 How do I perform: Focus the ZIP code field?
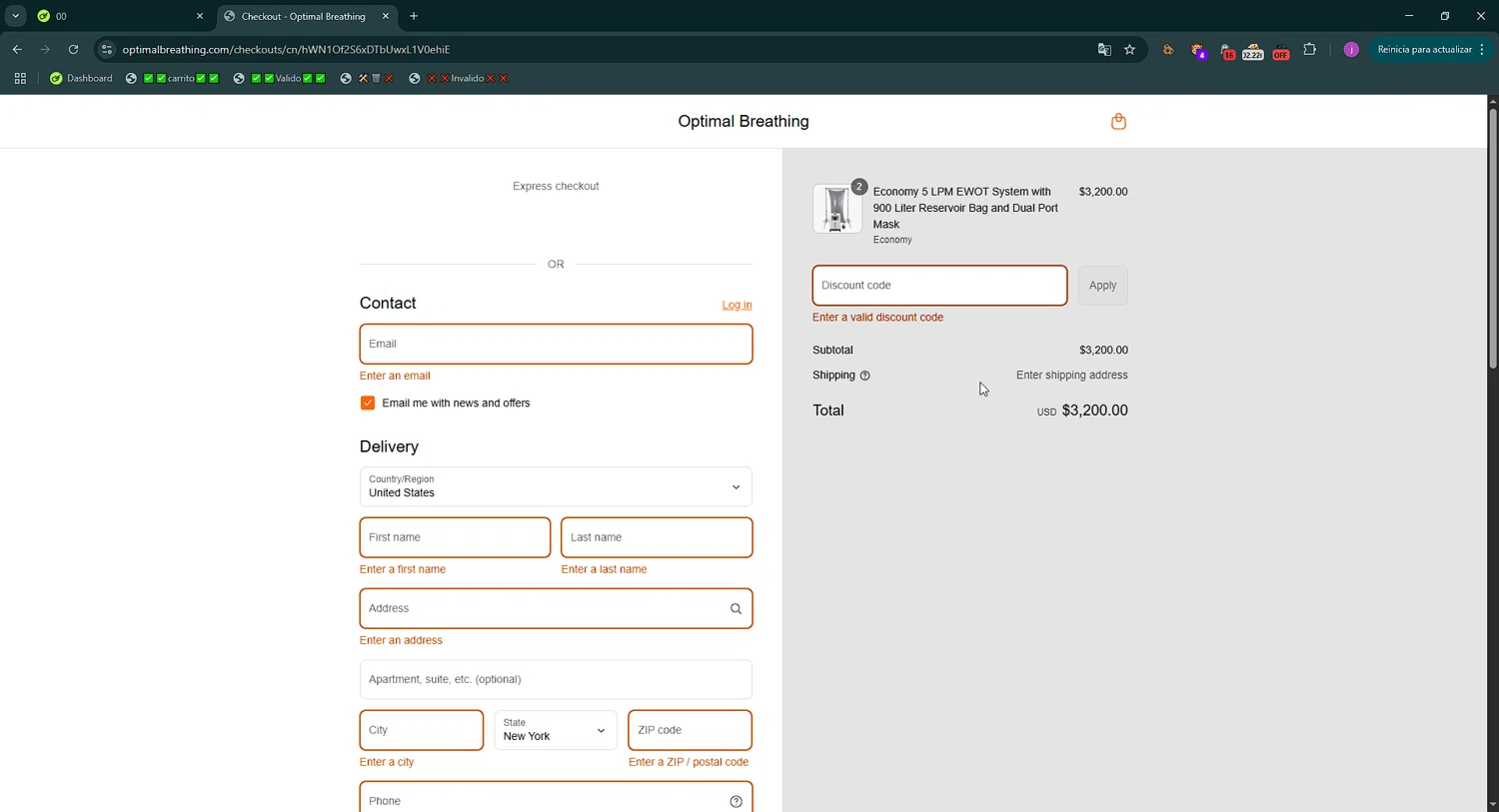(x=690, y=730)
